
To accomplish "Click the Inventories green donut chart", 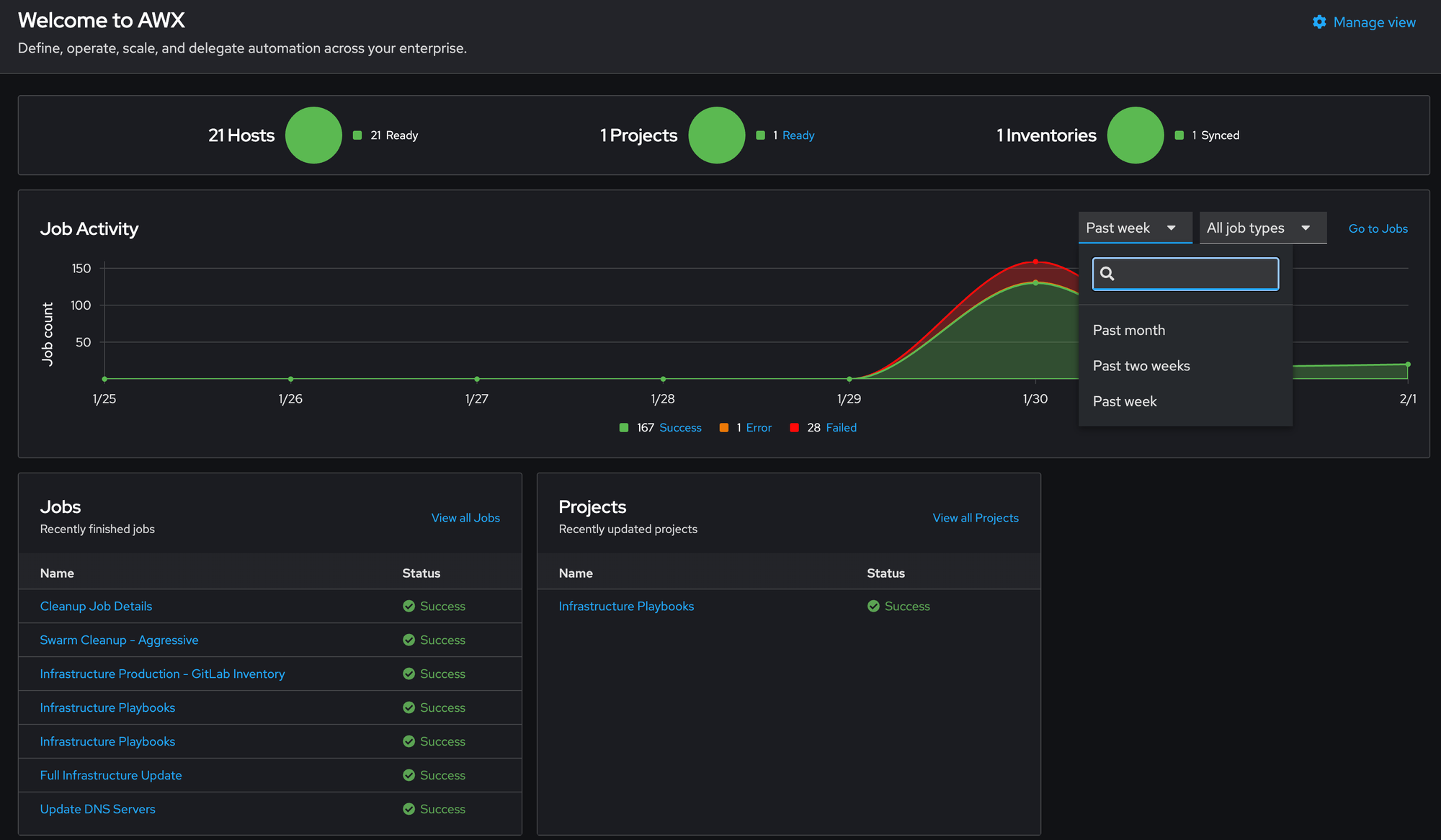I will click(1135, 135).
